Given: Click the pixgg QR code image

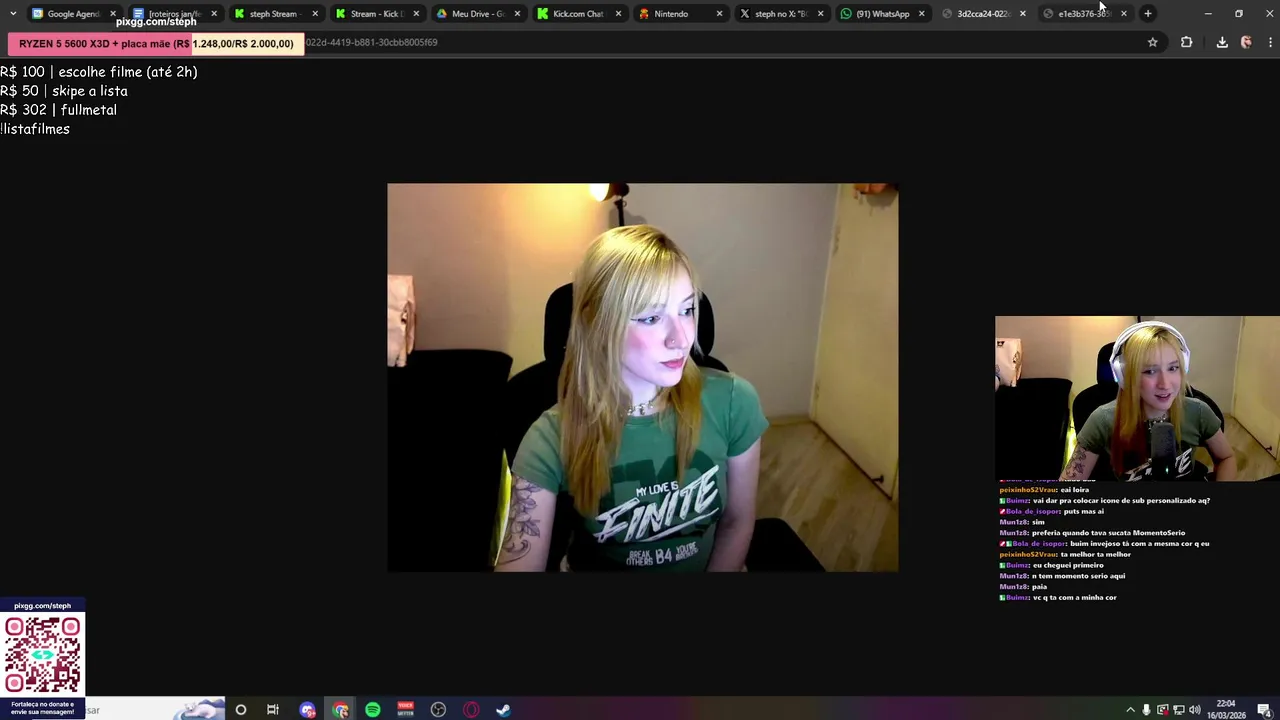Looking at the screenshot, I should [42, 654].
